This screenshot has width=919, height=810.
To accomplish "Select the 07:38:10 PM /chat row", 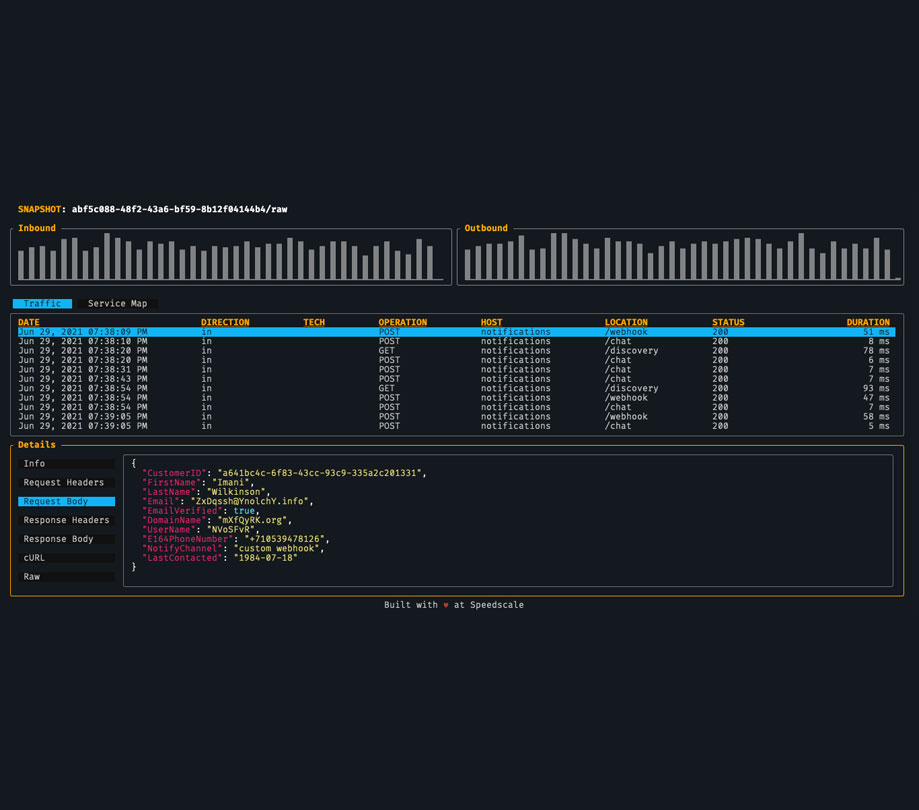I will point(457,341).
